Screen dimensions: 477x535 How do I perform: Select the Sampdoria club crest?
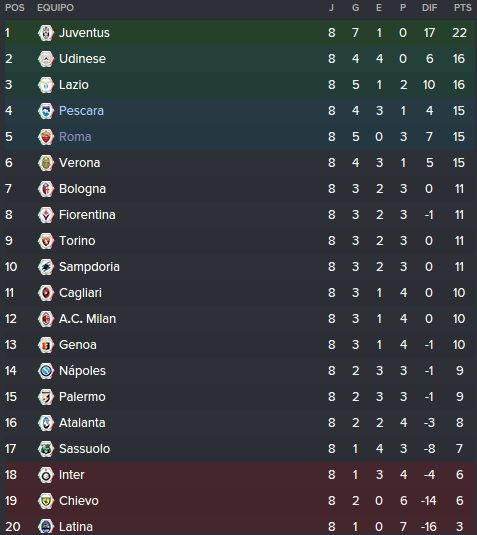(x=46, y=267)
